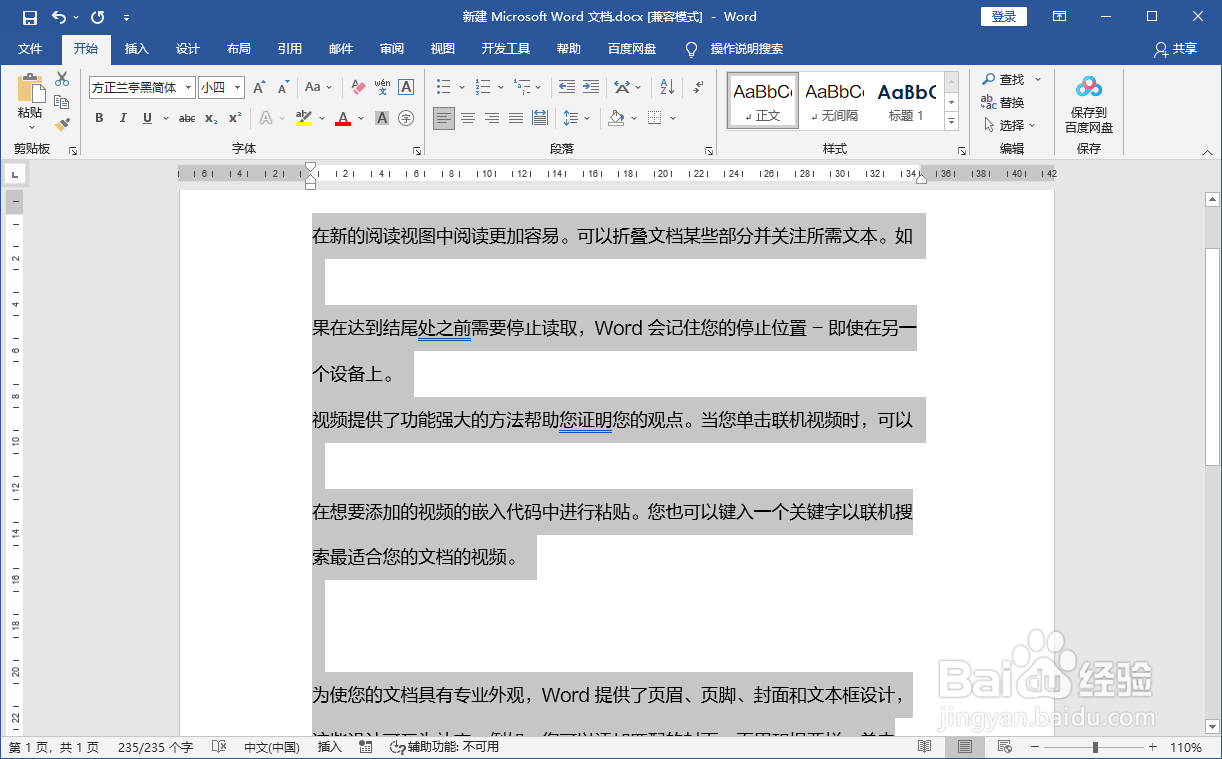Expand the borders dropdown arrow
This screenshot has width=1222, height=759.
pos(673,118)
